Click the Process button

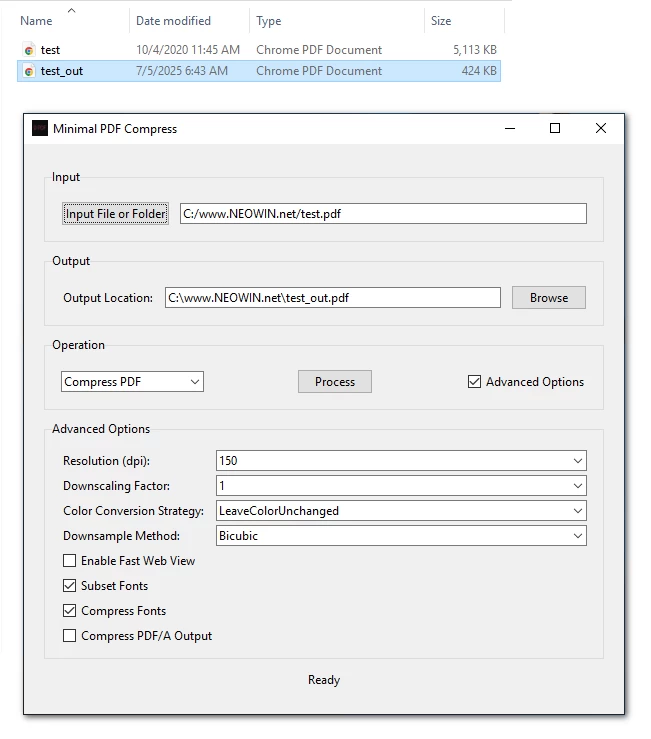tap(335, 381)
